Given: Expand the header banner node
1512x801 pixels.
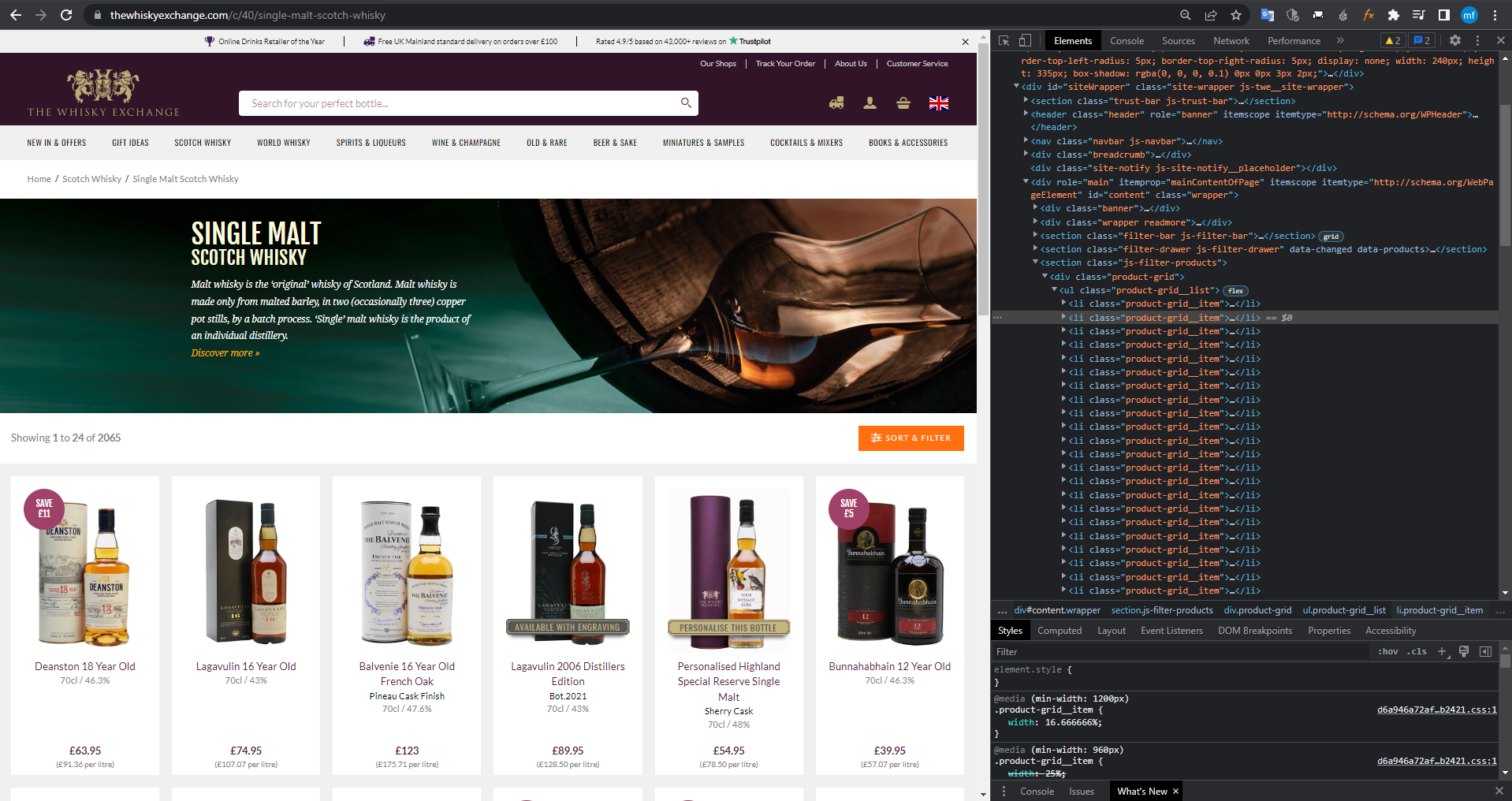Looking at the screenshot, I should (x=1026, y=114).
